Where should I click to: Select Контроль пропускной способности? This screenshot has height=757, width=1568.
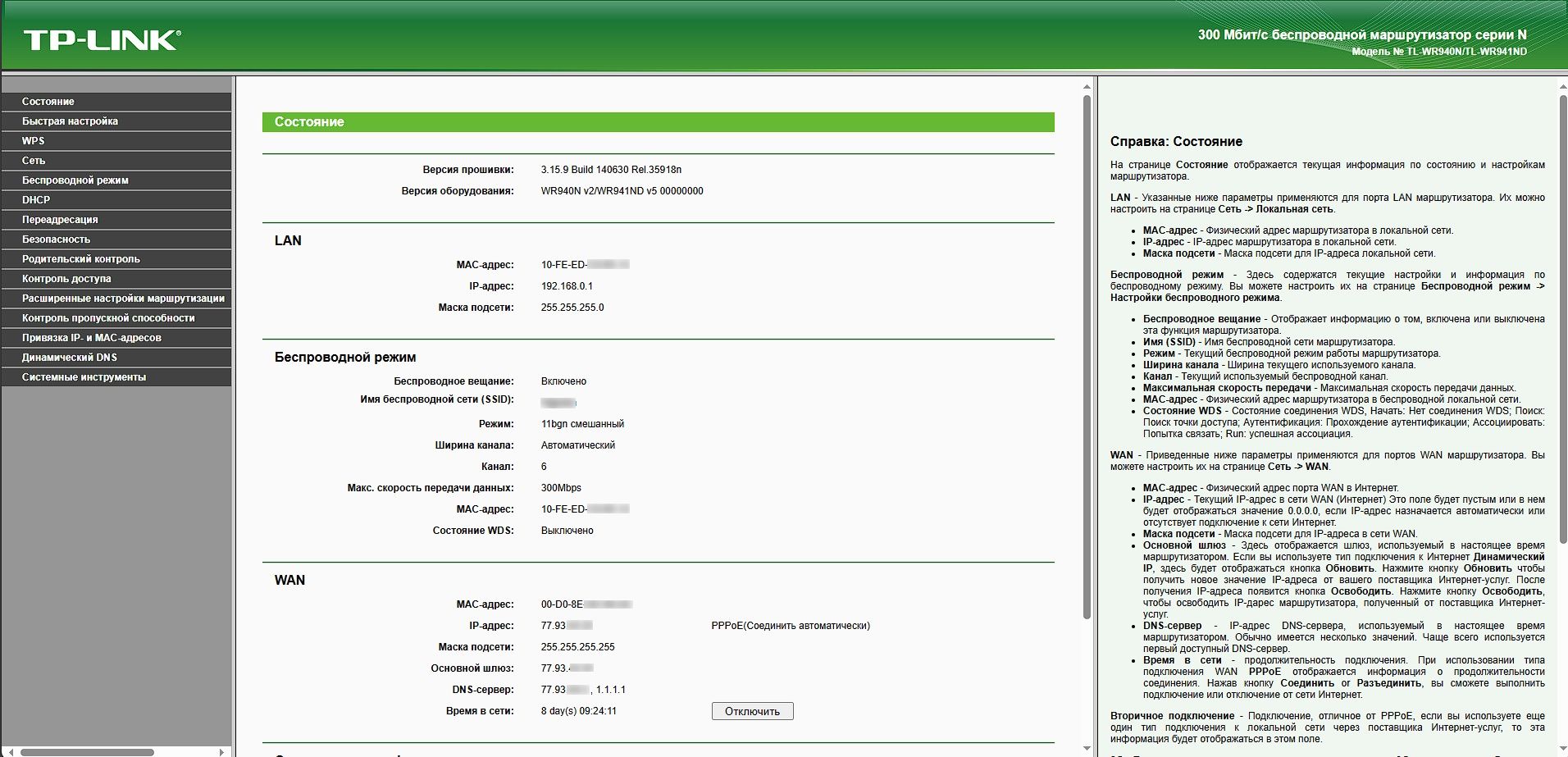[x=116, y=318]
